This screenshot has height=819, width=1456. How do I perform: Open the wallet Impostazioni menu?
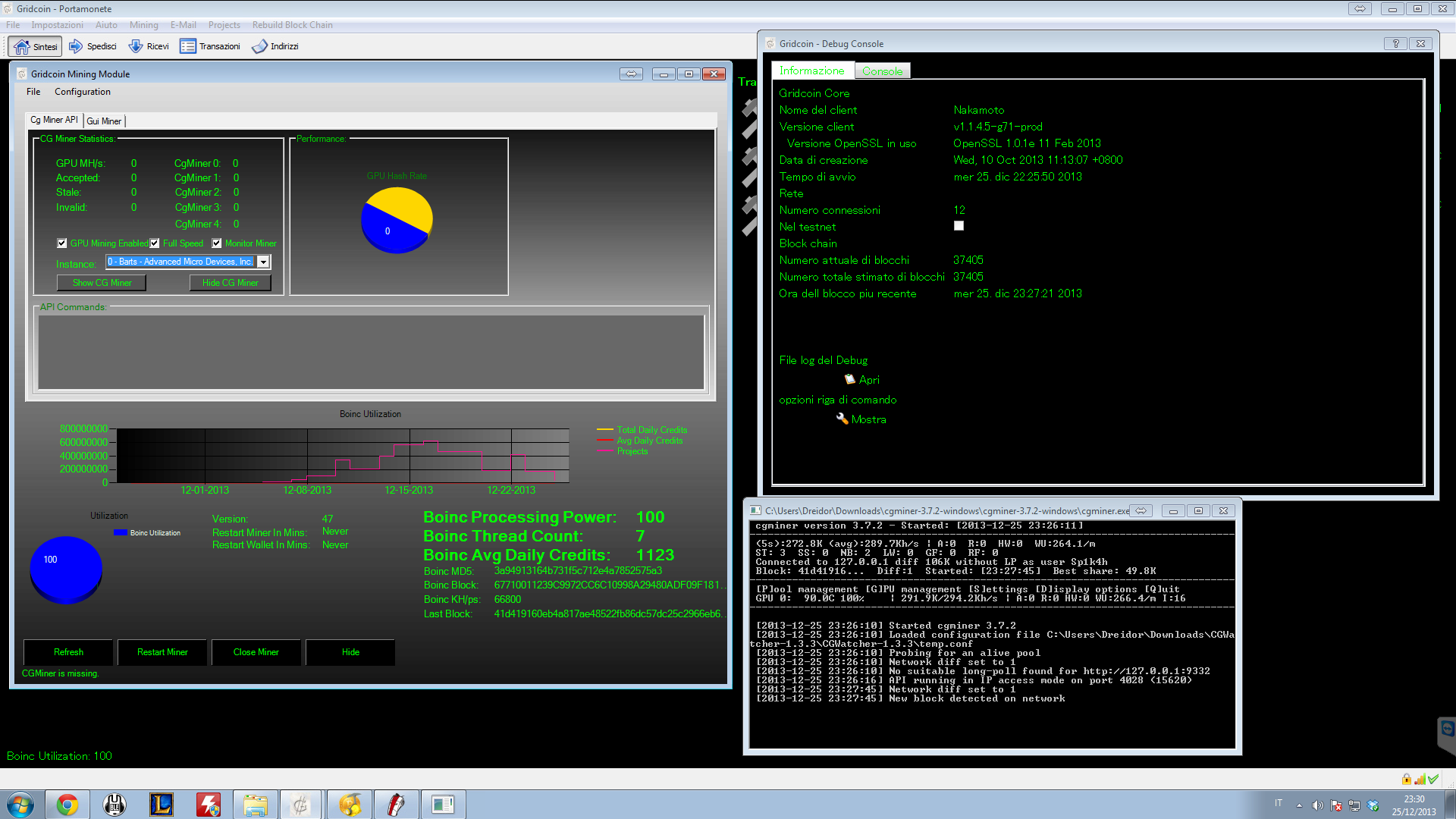[x=58, y=25]
